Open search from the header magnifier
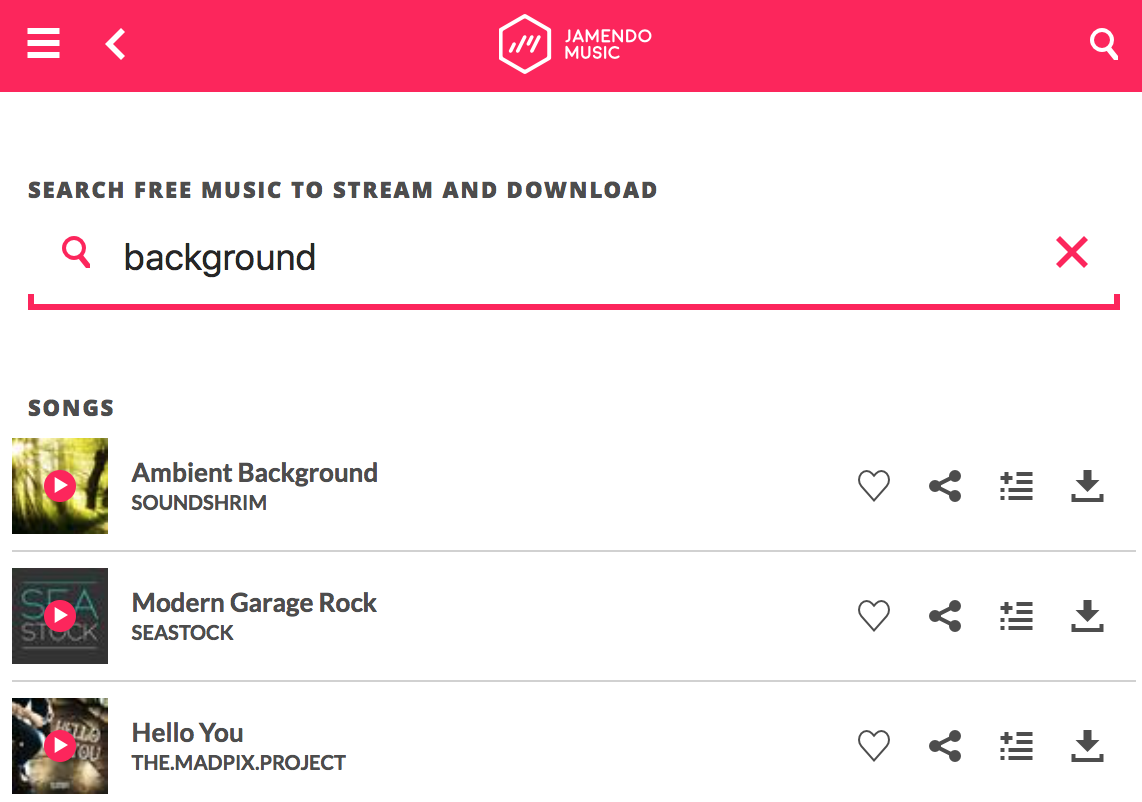This screenshot has height=802, width=1142. click(1103, 44)
